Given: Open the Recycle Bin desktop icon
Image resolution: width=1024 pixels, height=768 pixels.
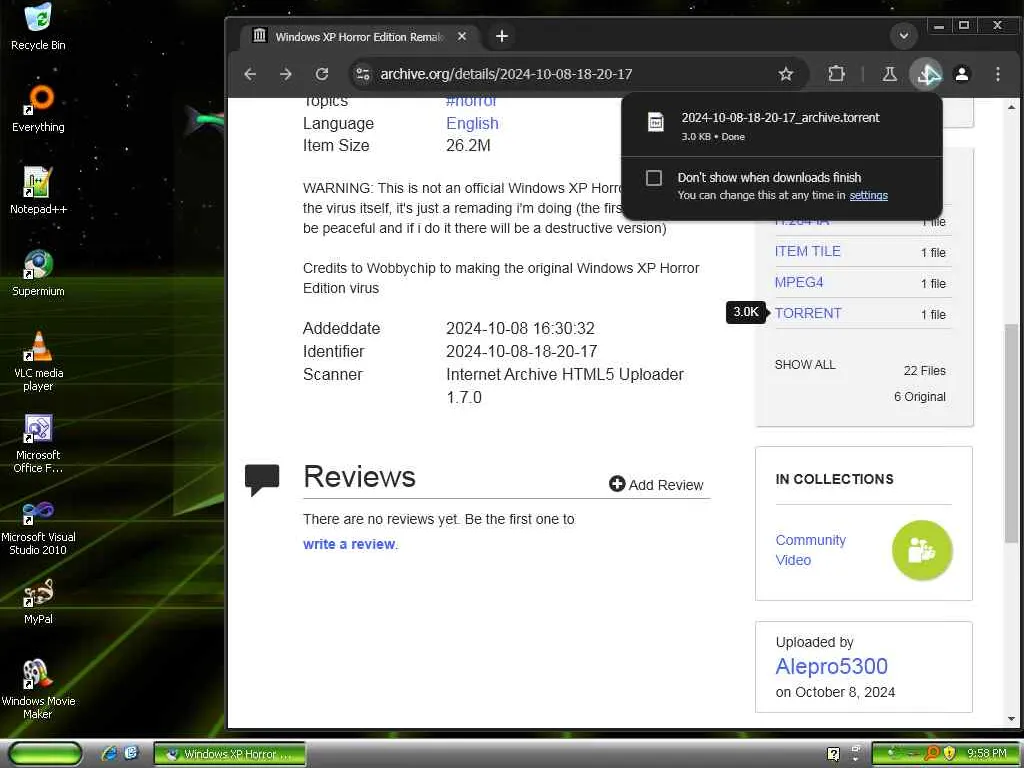Looking at the screenshot, I should coord(38,27).
